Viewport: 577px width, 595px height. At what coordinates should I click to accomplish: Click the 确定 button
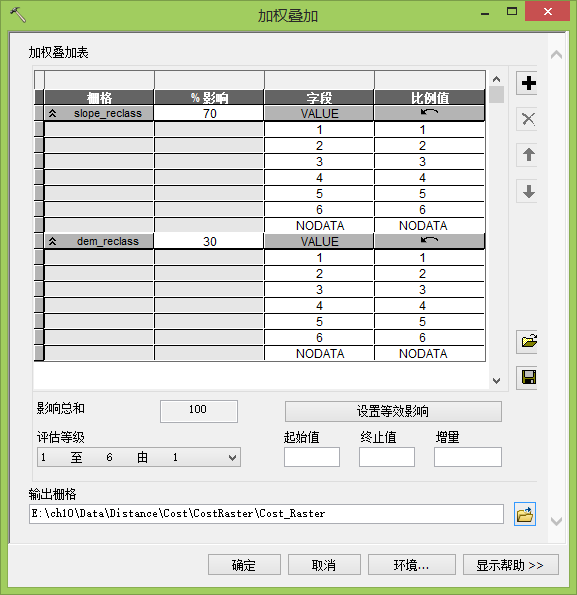click(x=244, y=565)
